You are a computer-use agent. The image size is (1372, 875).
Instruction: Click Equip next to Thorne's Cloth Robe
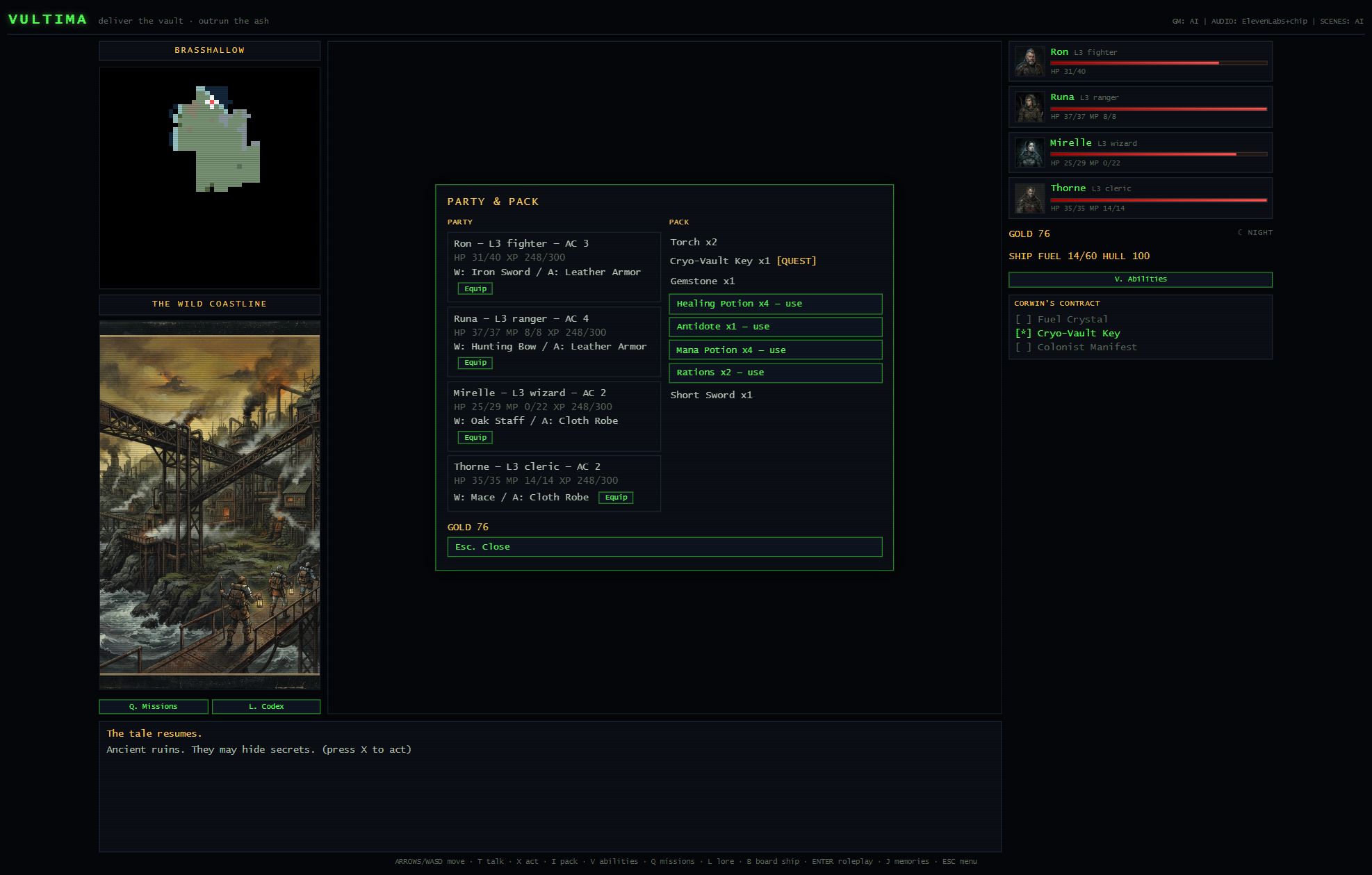(616, 498)
